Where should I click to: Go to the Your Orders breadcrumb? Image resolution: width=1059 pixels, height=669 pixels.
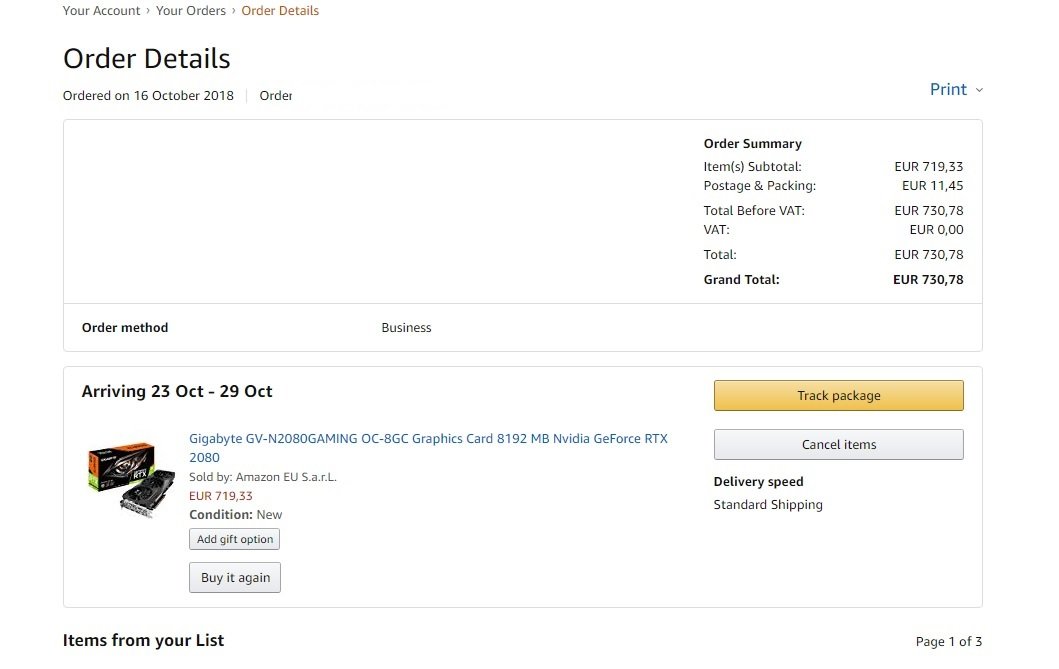(193, 11)
